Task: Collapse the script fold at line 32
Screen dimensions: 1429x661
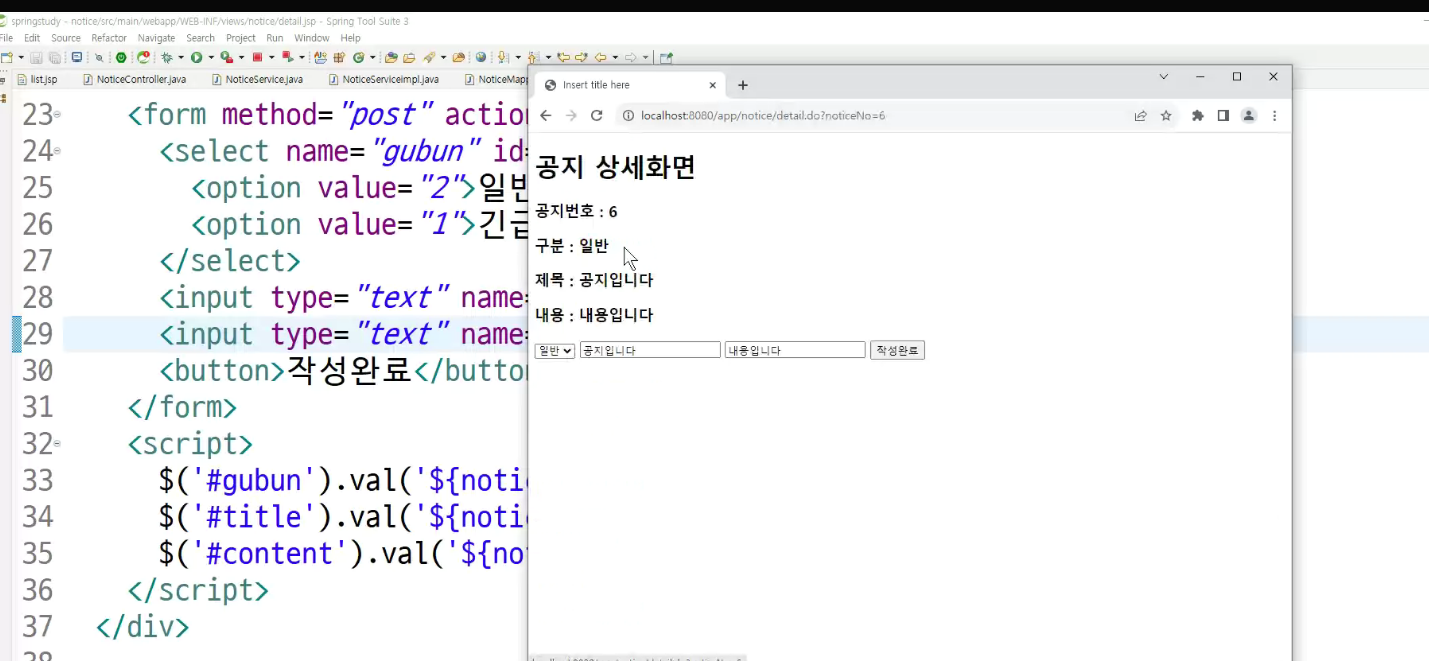Action: click(x=57, y=443)
